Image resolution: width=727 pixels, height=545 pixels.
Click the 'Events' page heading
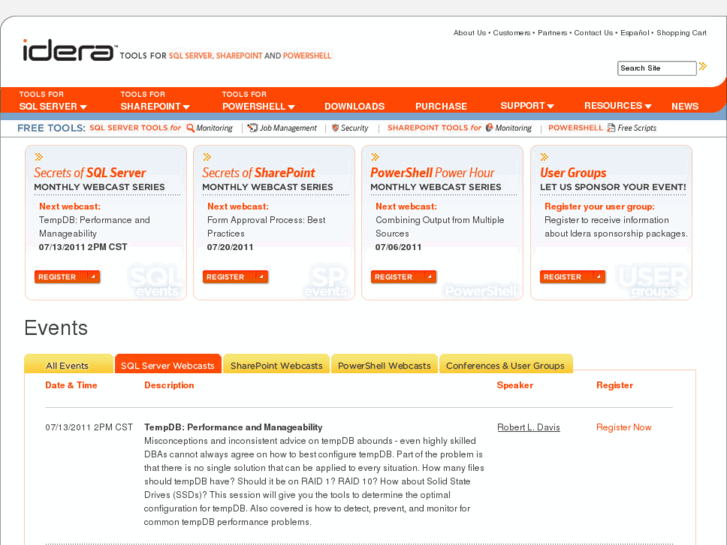(x=56, y=328)
